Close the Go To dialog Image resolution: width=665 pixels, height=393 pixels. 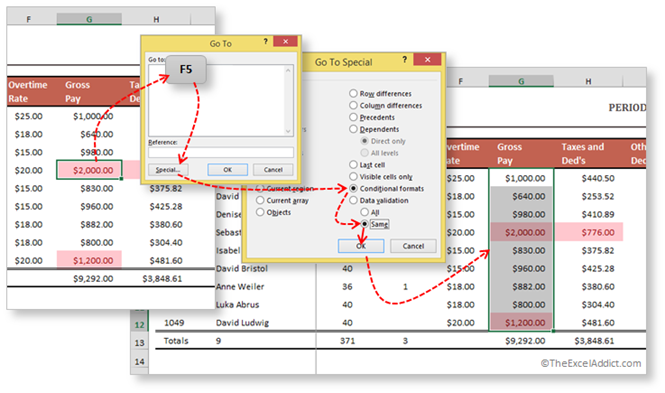tap(285, 42)
